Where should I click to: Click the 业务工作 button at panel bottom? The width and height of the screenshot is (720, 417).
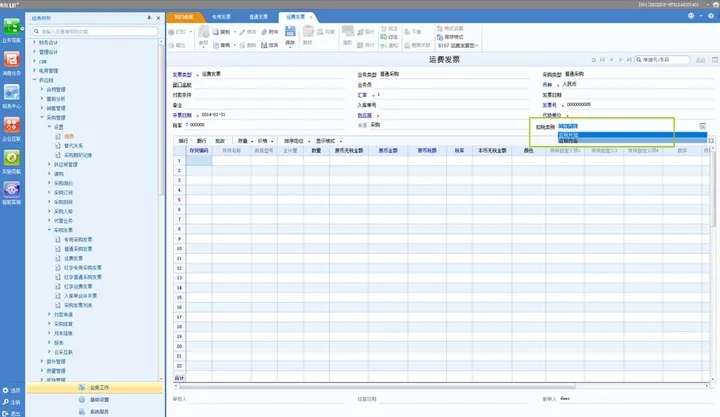[96, 387]
